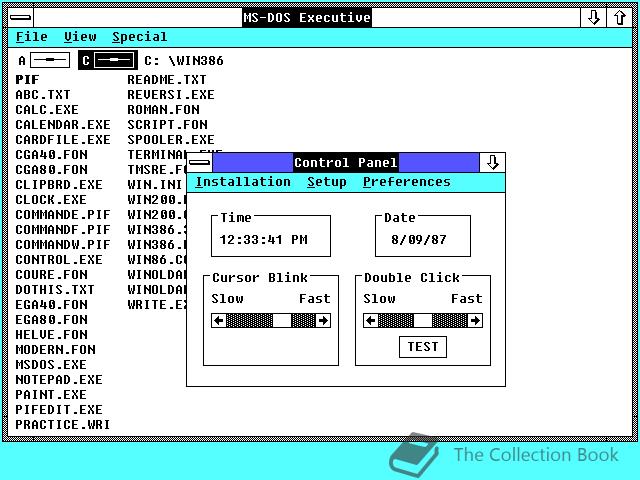The image size is (640, 480).
Task: Click the Cursor Blink slider thumb
Action: coord(282,320)
